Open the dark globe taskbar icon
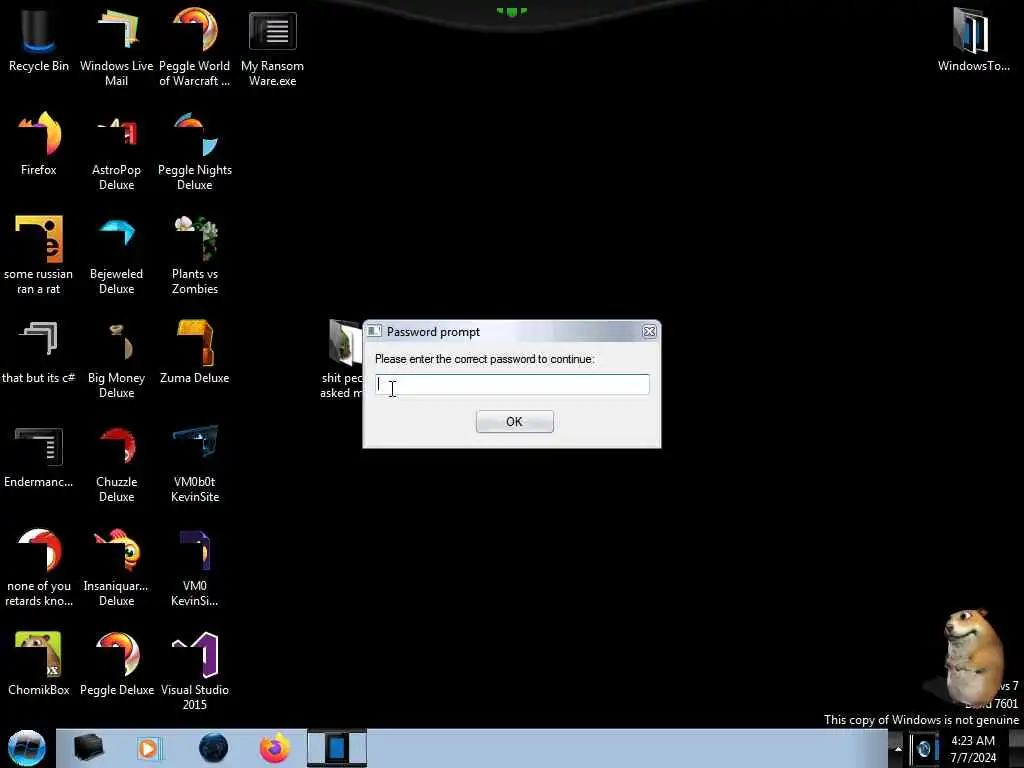 pyautogui.click(x=214, y=748)
